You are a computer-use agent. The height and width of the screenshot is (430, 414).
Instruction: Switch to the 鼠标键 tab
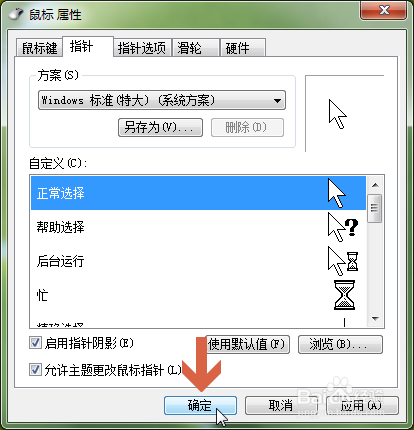click(39, 48)
